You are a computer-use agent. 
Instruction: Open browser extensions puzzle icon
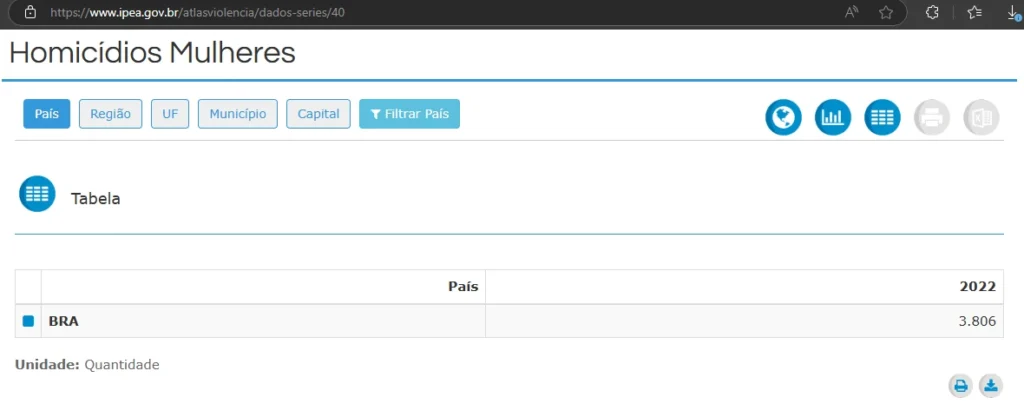coord(932,13)
